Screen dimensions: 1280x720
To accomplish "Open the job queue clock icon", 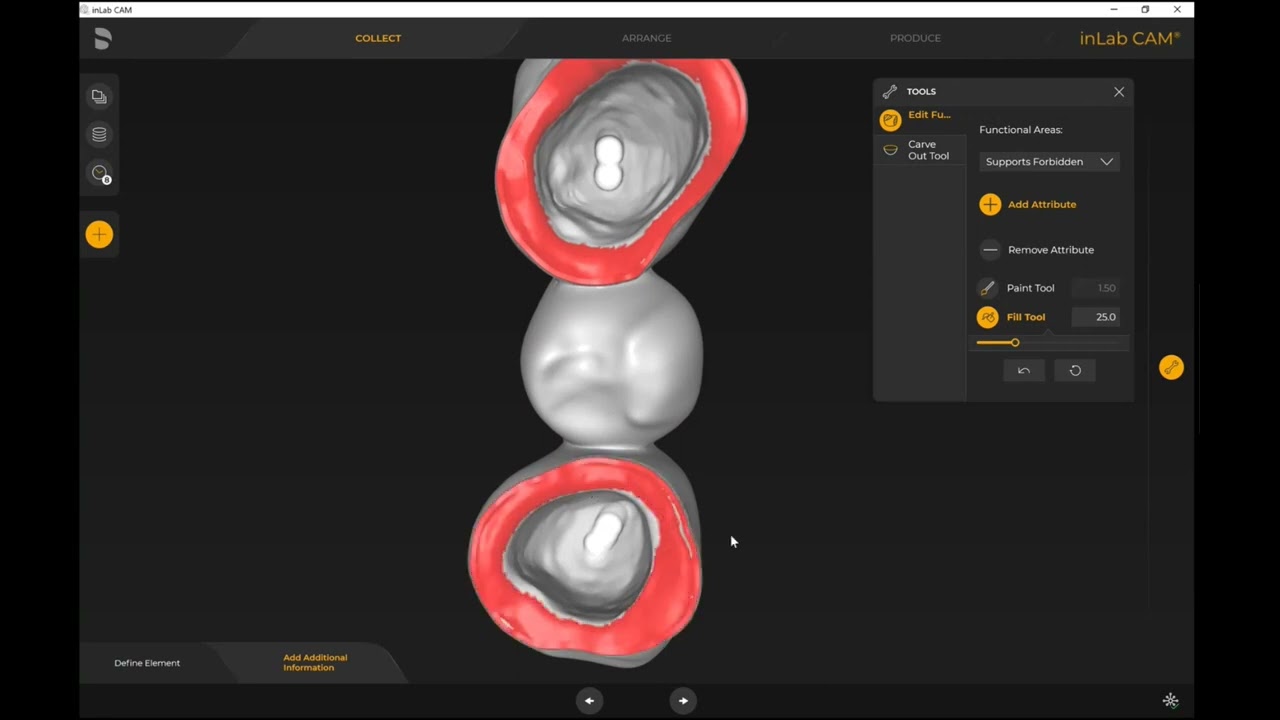I will pos(99,174).
